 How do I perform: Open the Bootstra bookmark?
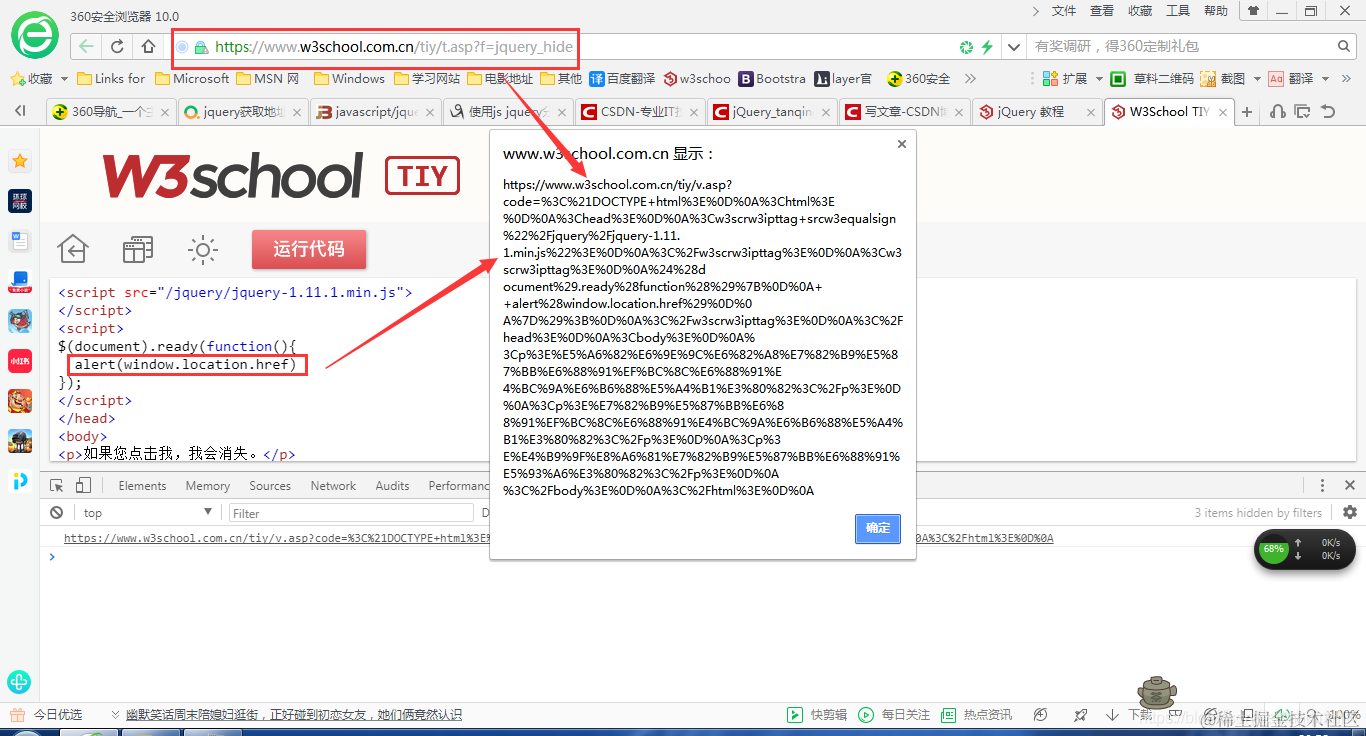pos(772,78)
